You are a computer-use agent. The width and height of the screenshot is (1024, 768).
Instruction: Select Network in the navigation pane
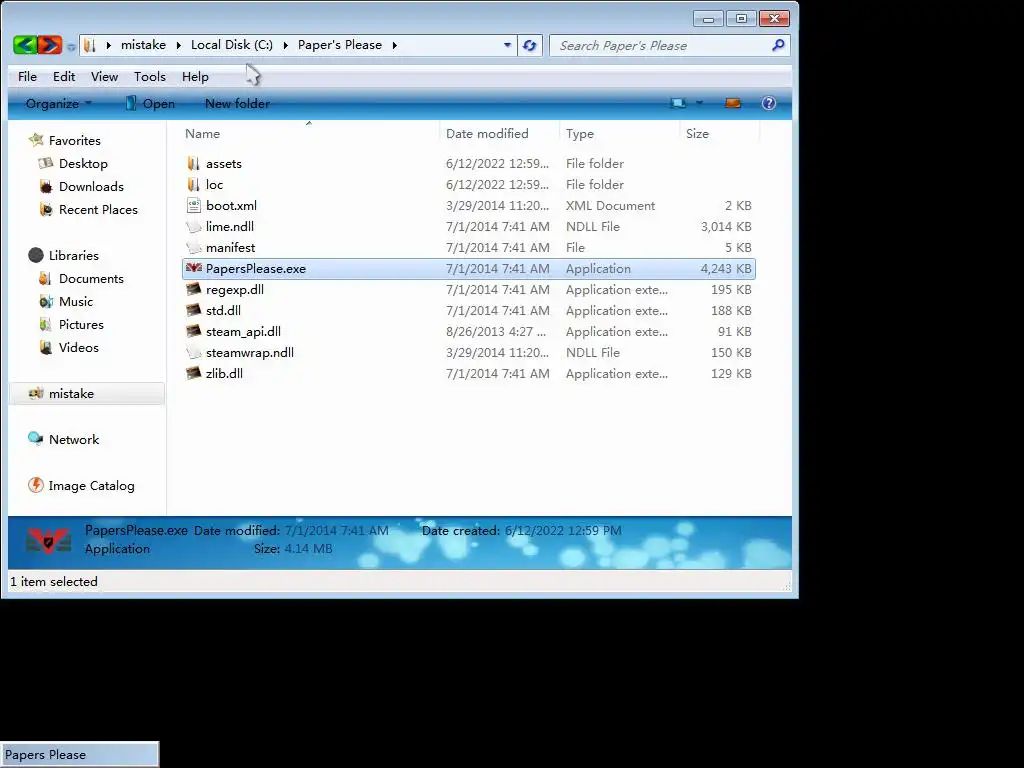[x=74, y=440]
